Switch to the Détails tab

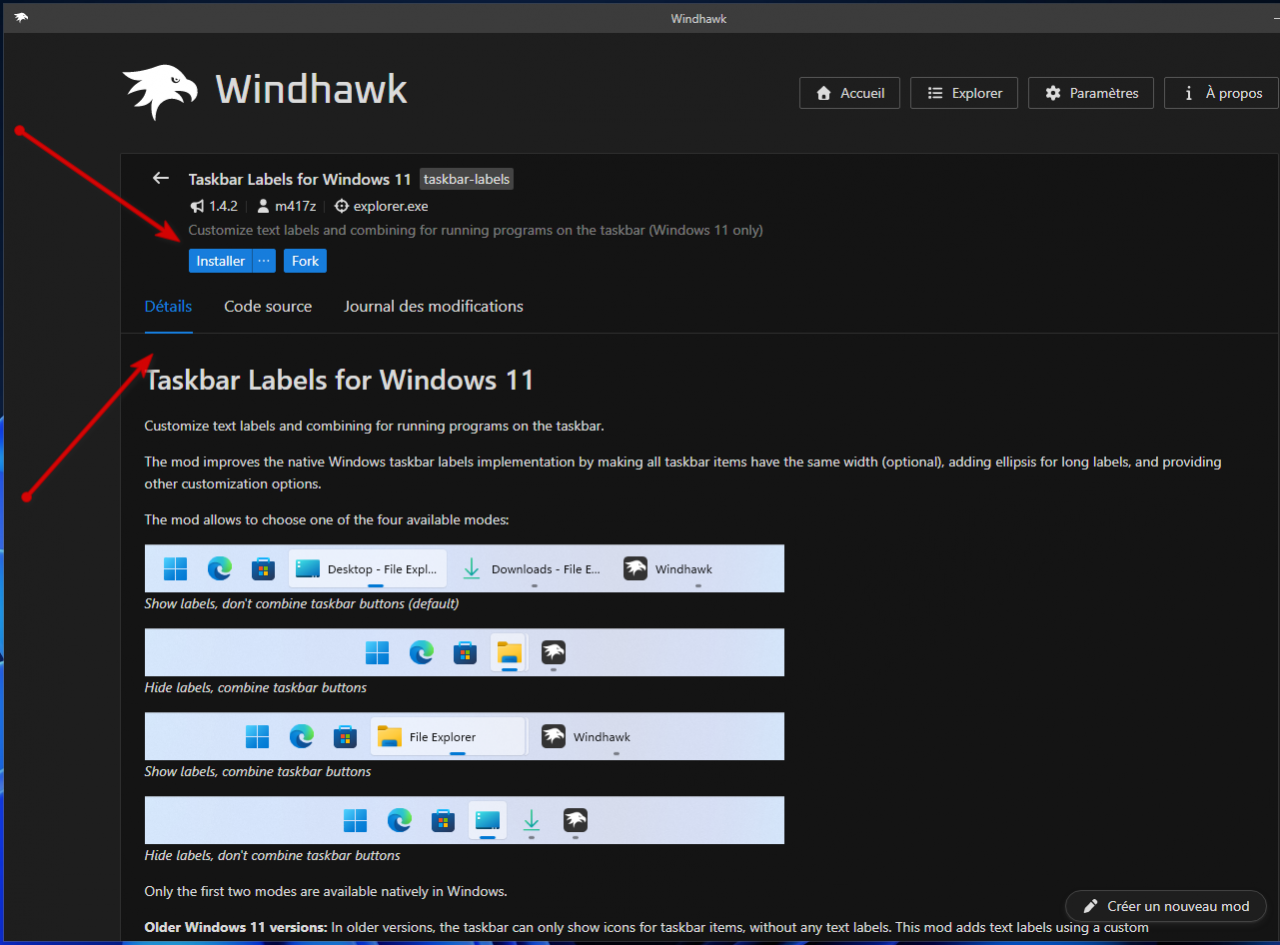tap(168, 306)
